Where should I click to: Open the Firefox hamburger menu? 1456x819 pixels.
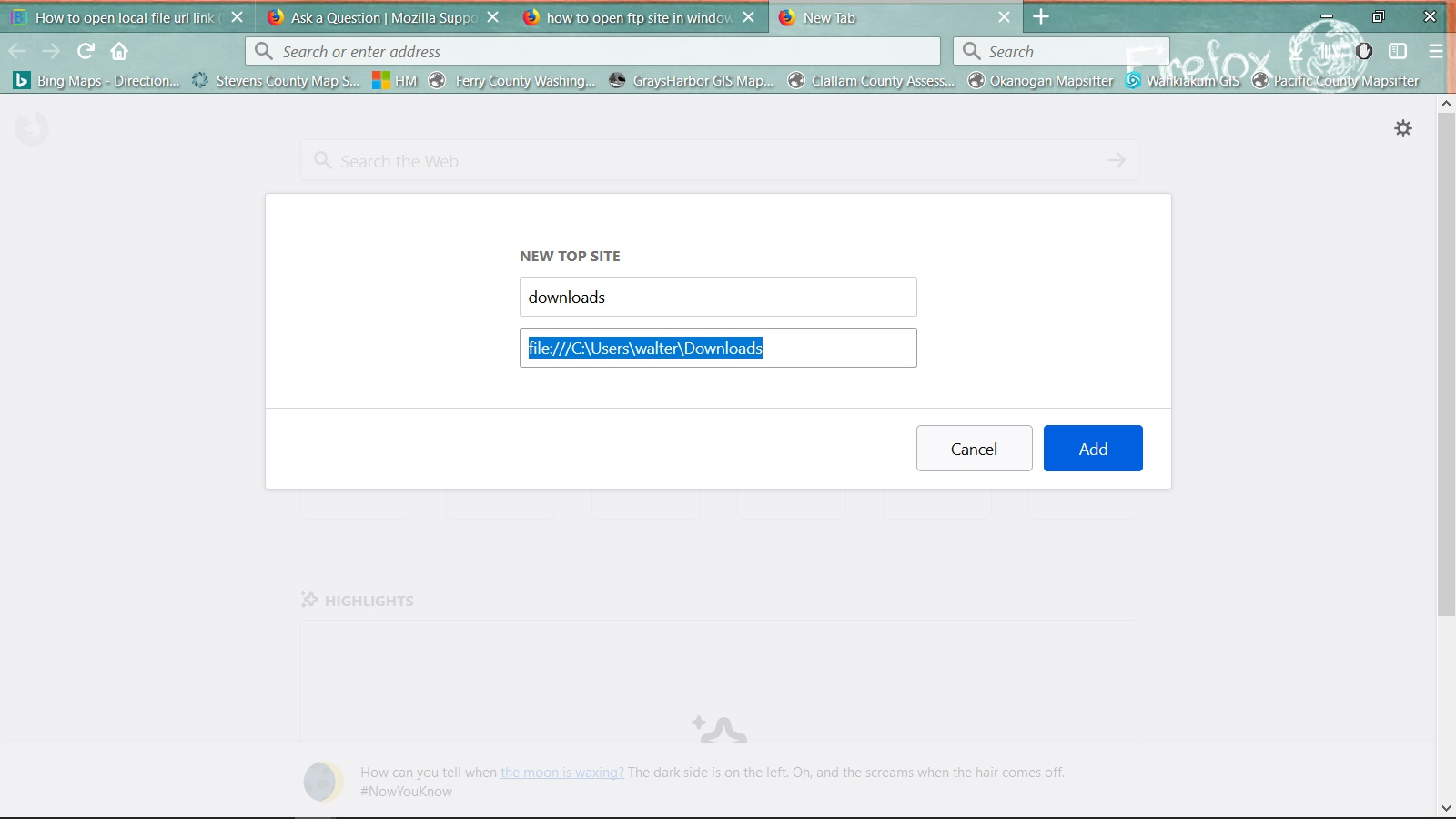coord(1436,51)
